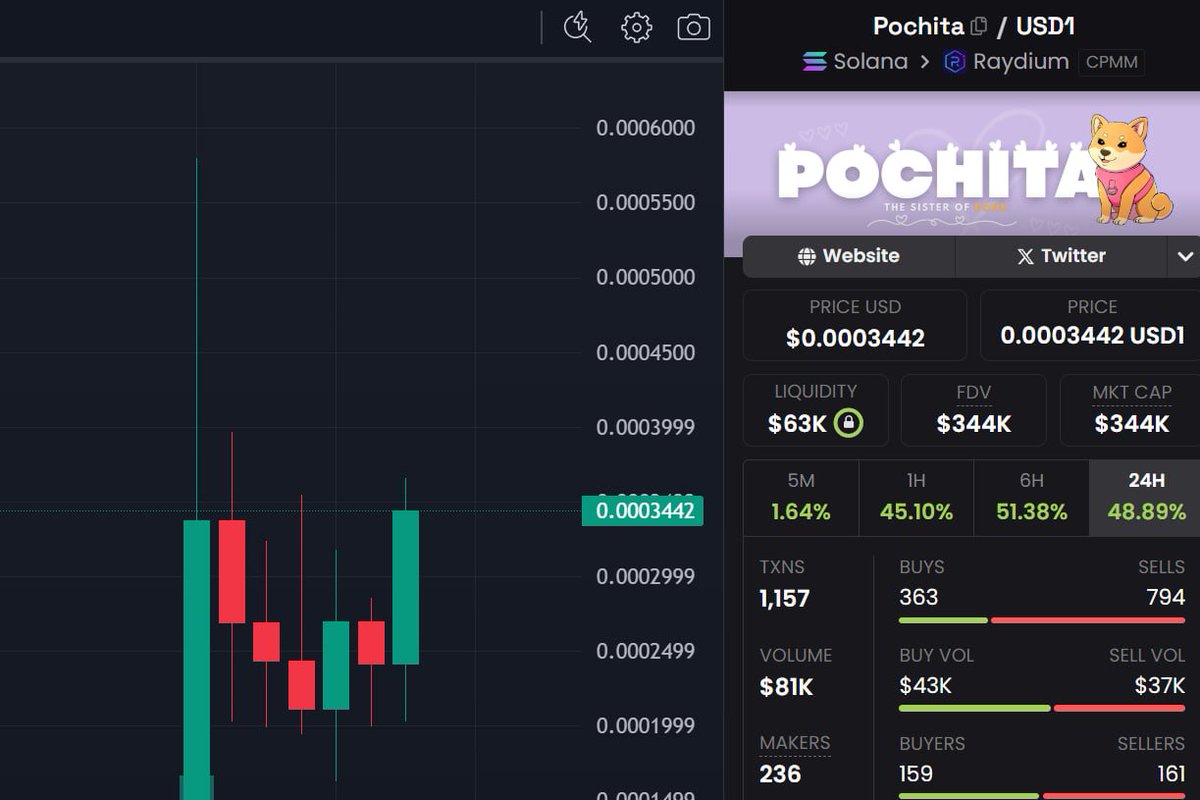Click the TXNS value 1,157
The image size is (1200, 800).
pos(785,599)
